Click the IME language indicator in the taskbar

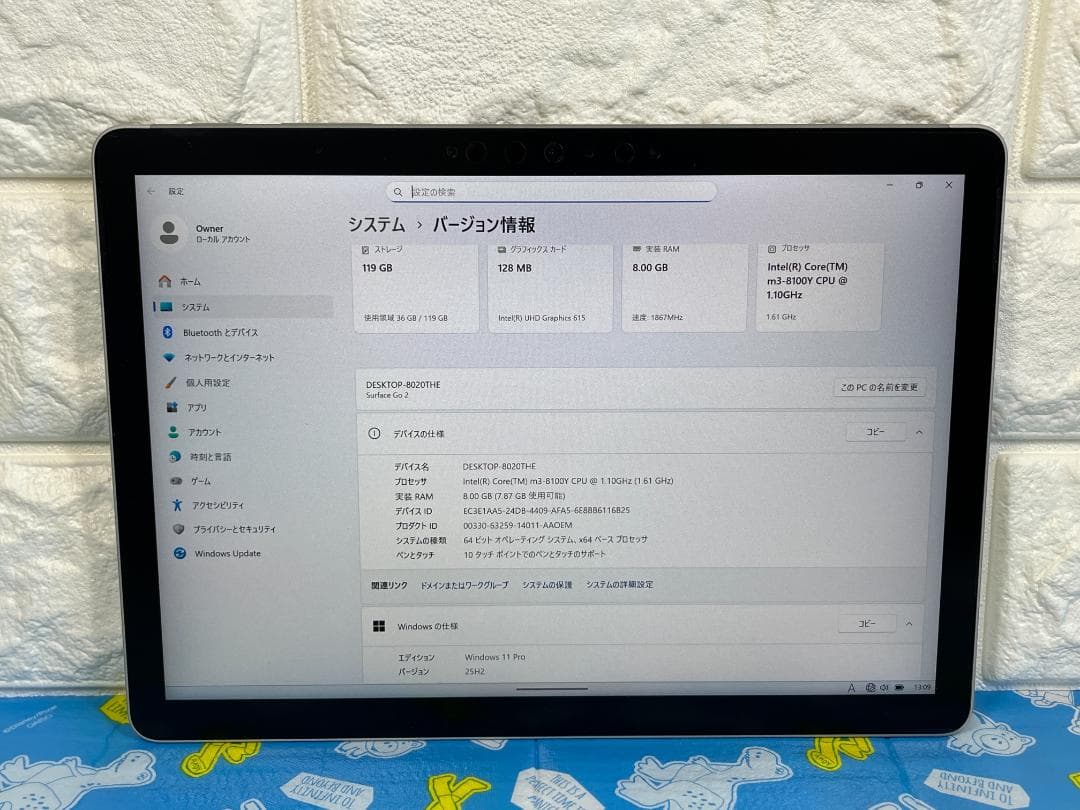click(x=852, y=687)
